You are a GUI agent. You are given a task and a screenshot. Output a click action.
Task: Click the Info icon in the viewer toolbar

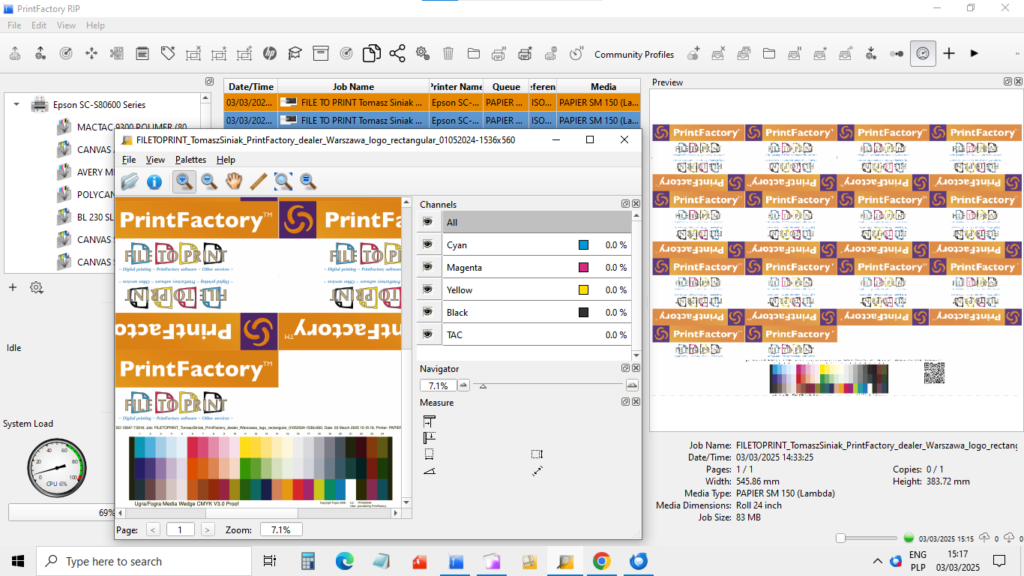pos(154,183)
